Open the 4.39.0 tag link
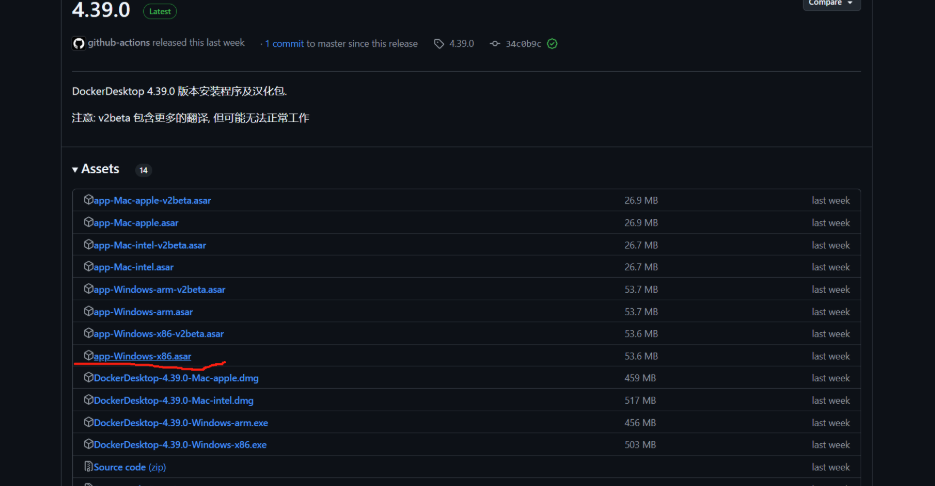This screenshot has height=486, width=935. [462, 44]
